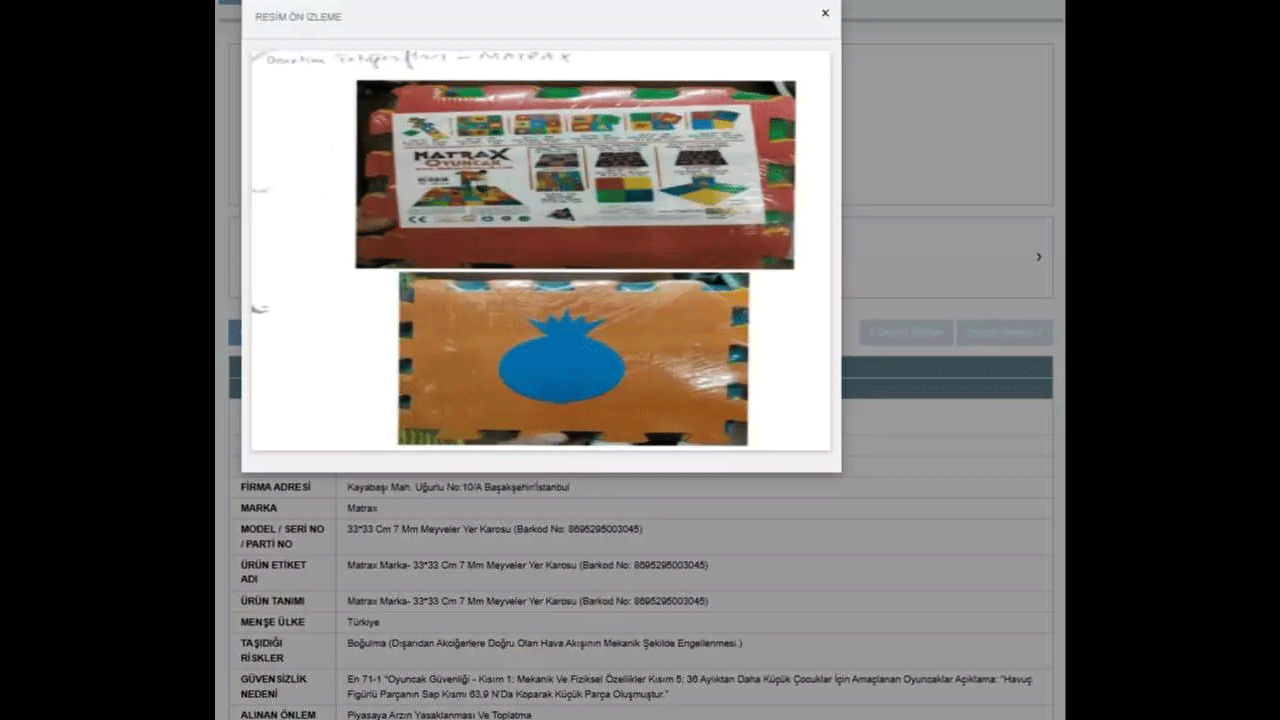Click the Resim Ön İzleme dialog title
1280x720 pixels.
pos(298,17)
